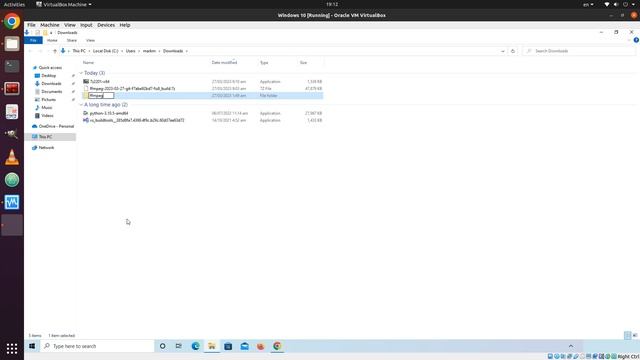Show Applications grid in Ubuntu dock

pos(12,349)
